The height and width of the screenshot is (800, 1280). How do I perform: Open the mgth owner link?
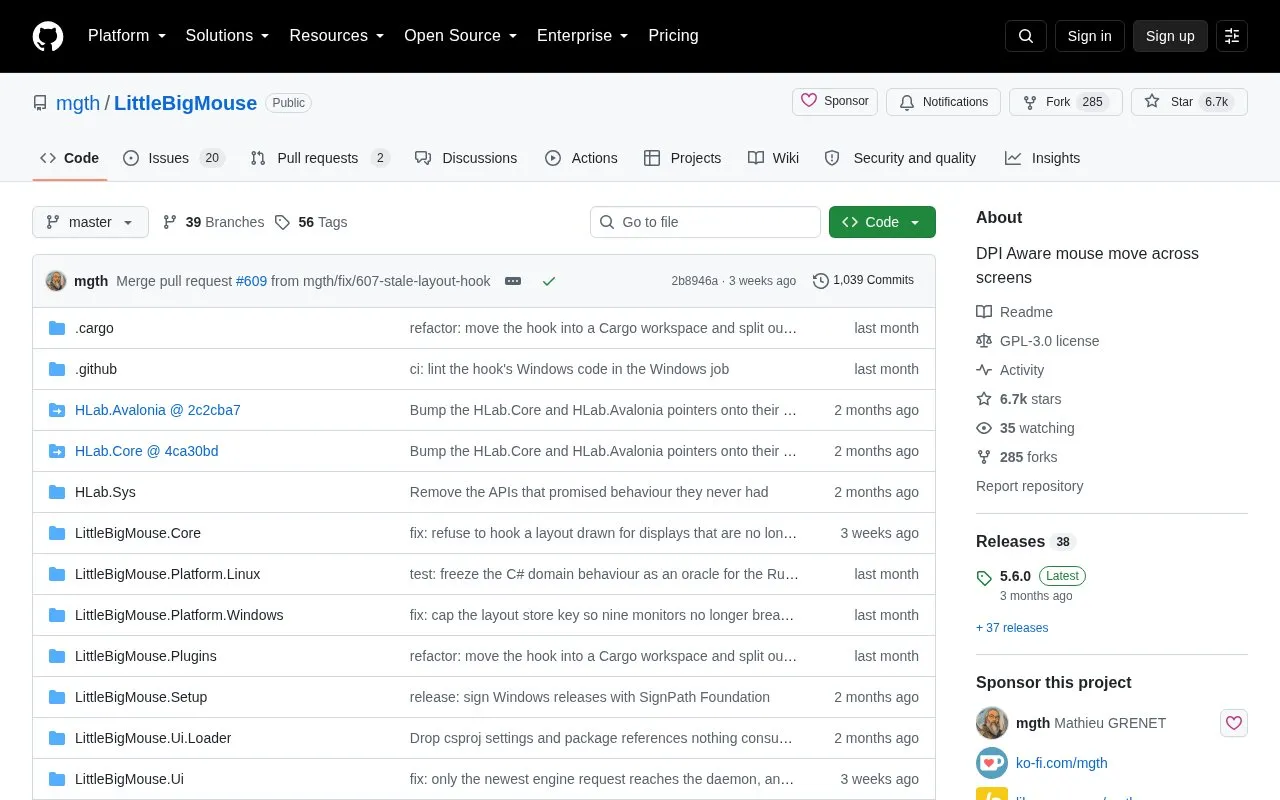[x=78, y=103]
